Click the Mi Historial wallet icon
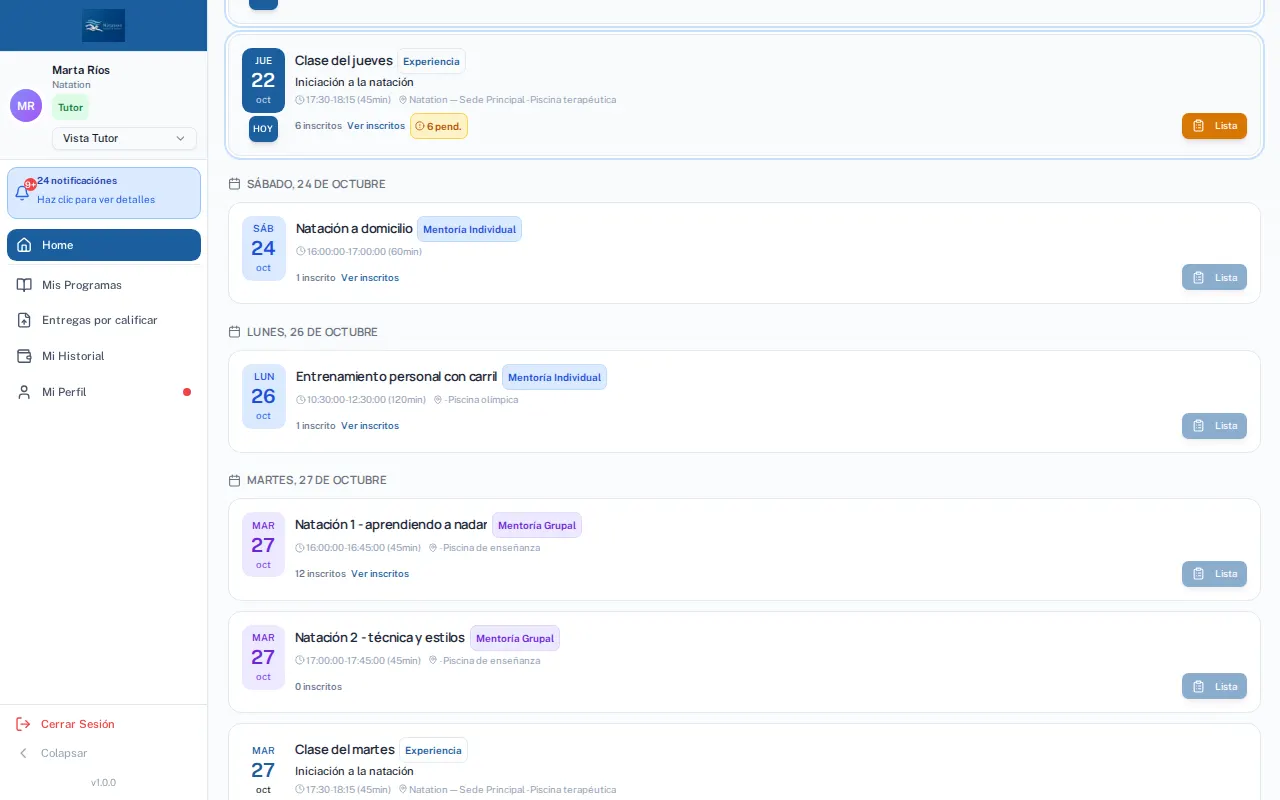 (x=24, y=356)
